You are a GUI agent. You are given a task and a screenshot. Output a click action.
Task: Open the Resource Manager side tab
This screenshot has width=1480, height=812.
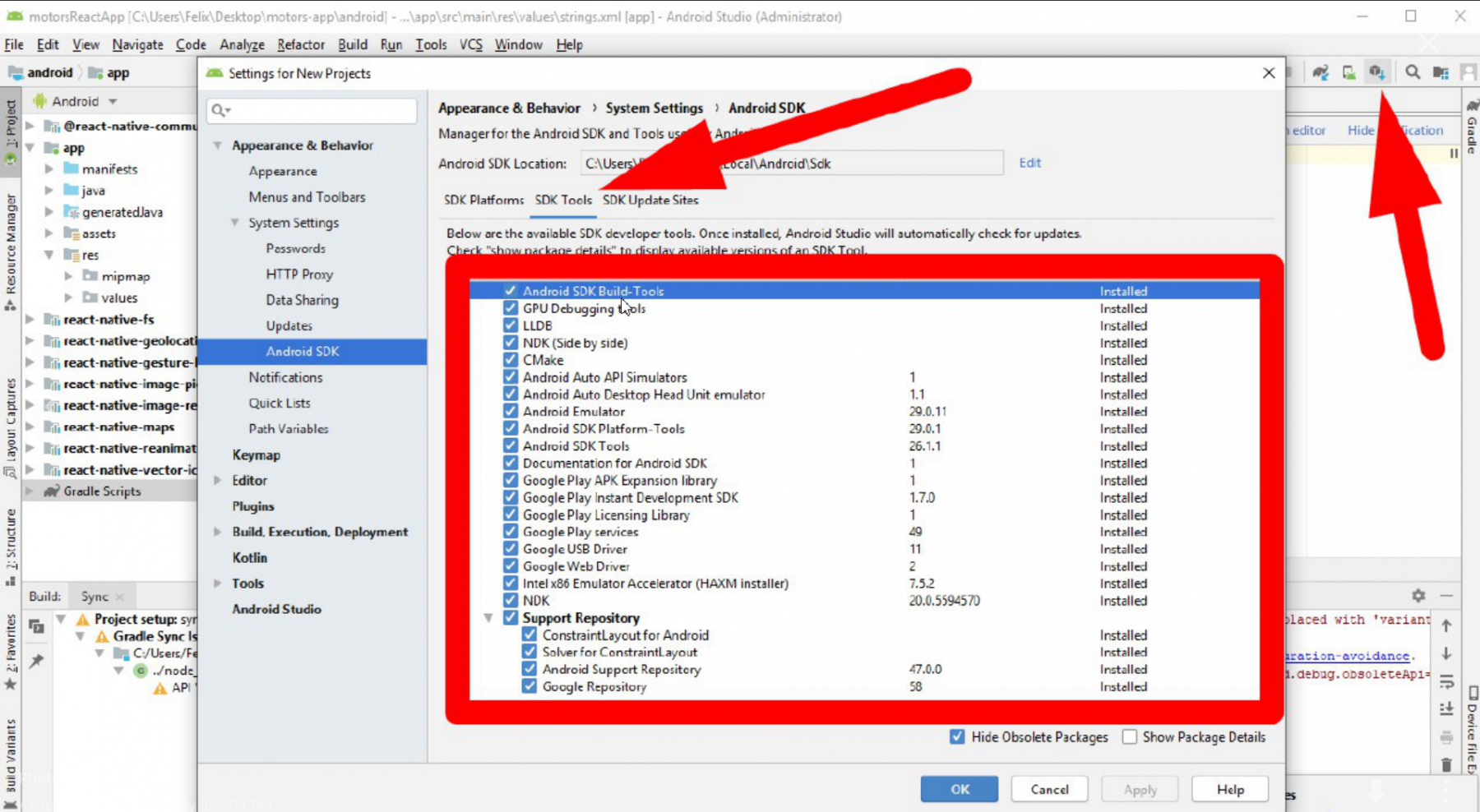tap(11, 251)
